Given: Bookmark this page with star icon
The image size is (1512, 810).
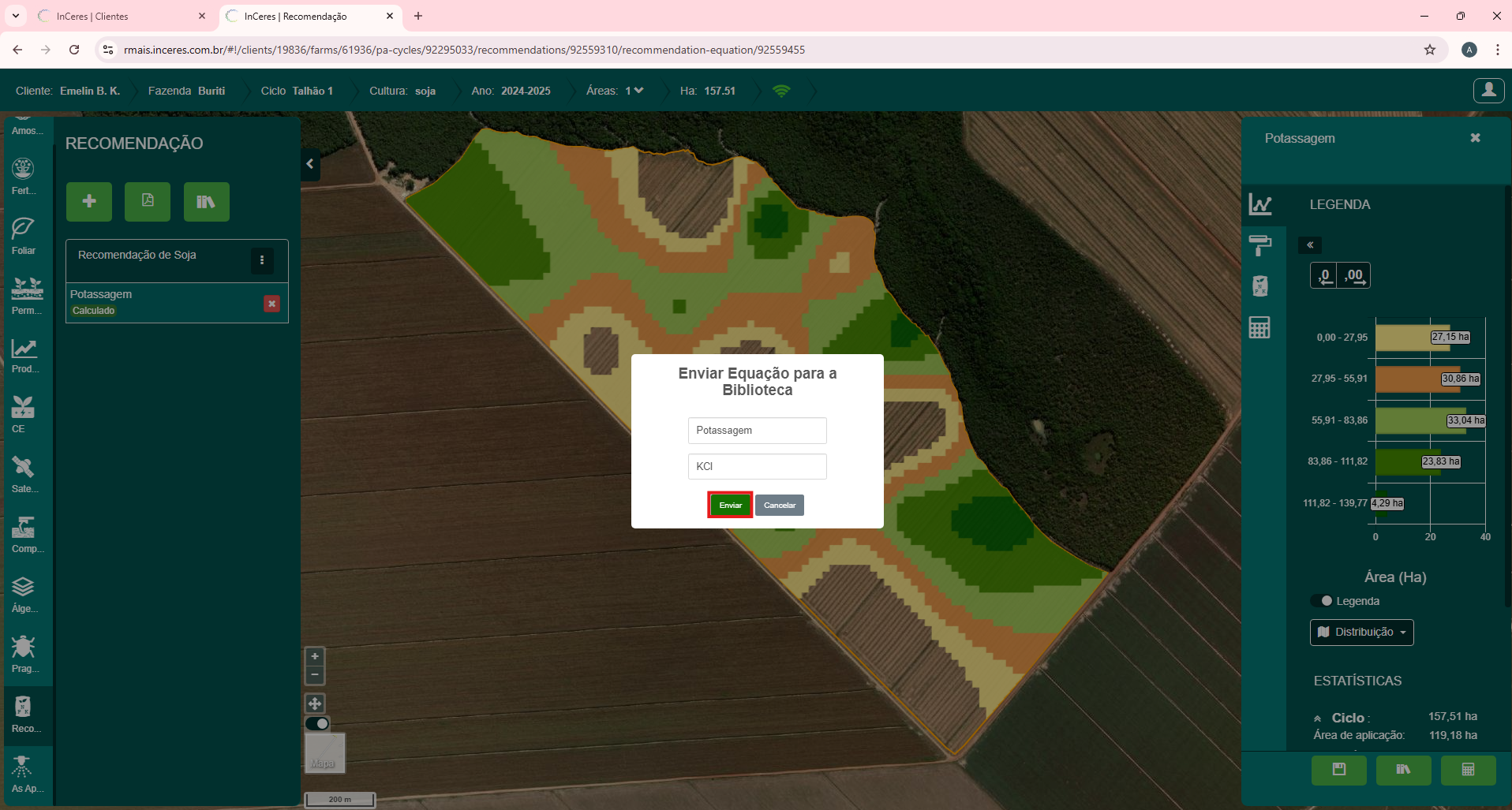Looking at the screenshot, I should point(1430,50).
